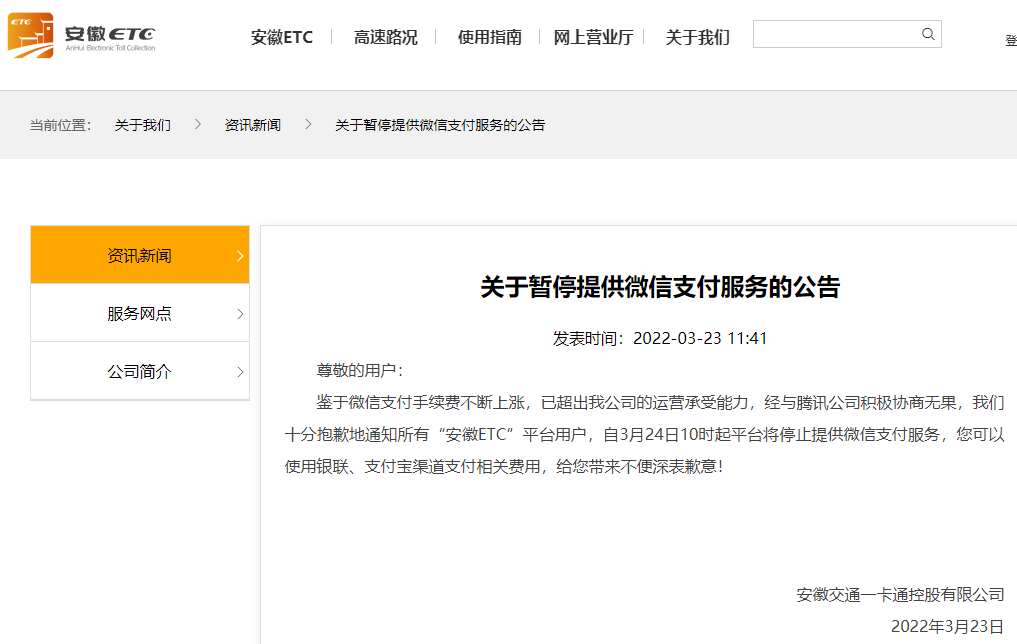Select 公司简介 in the sidebar
The image size is (1017, 644).
coord(139,371)
